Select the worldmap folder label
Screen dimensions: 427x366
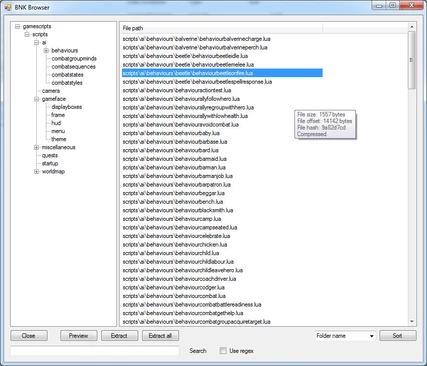coord(53,171)
